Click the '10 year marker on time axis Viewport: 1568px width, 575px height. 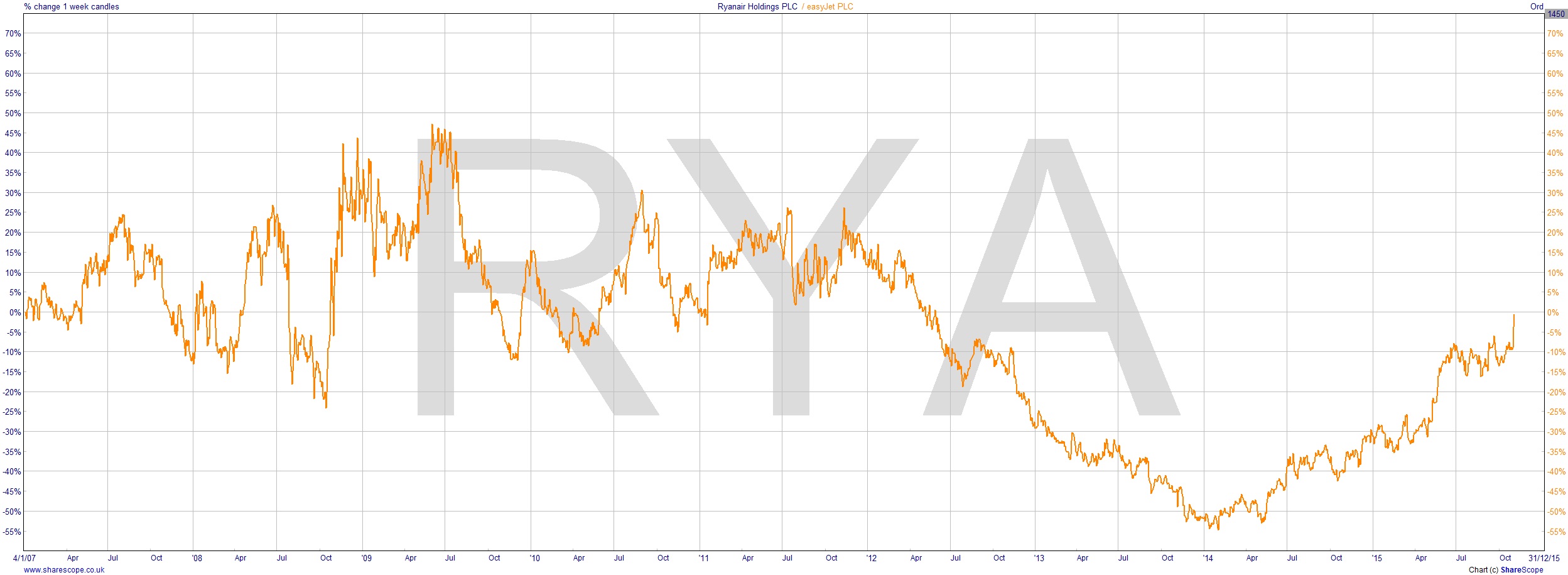534,558
